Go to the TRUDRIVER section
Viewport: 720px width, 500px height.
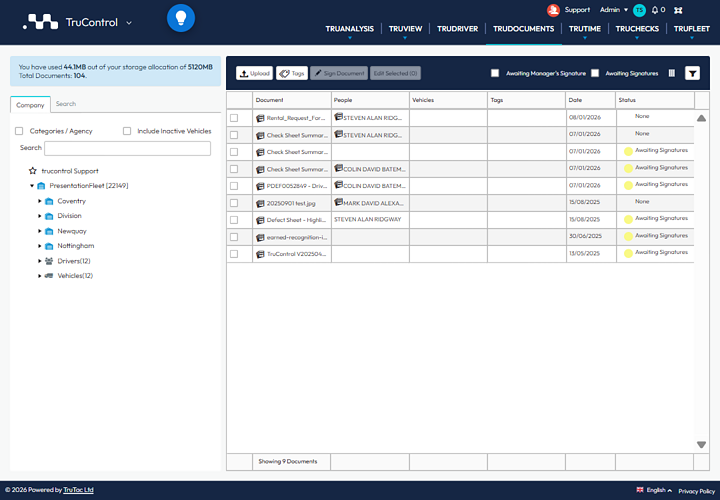tap(457, 29)
